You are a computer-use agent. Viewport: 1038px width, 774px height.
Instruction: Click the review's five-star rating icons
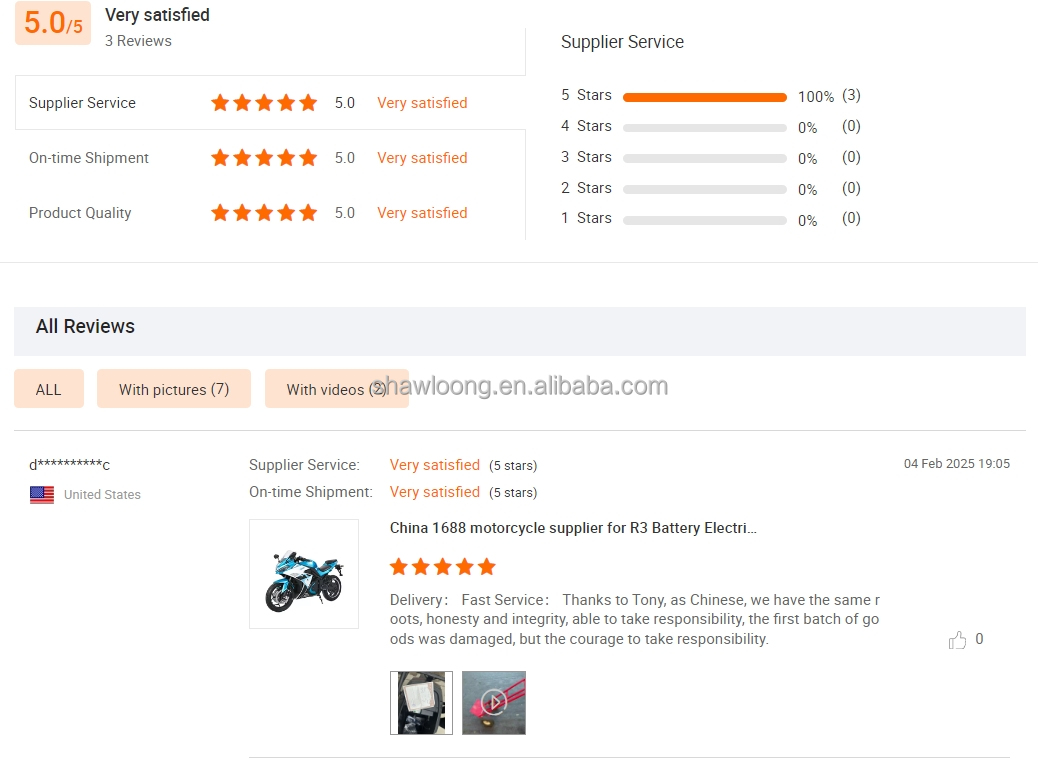pos(442,567)
